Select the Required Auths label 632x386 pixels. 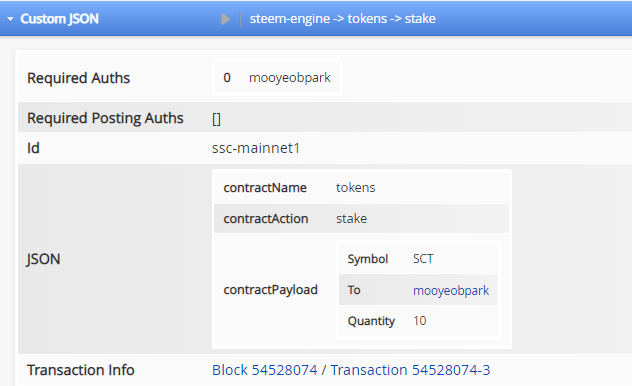tap(79, 78)
